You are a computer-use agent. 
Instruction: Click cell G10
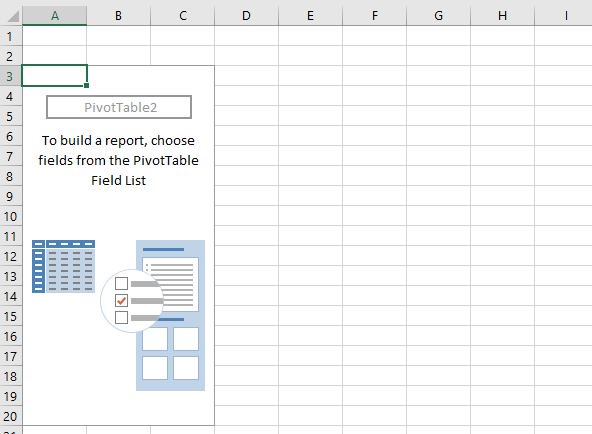coord(438,216)
